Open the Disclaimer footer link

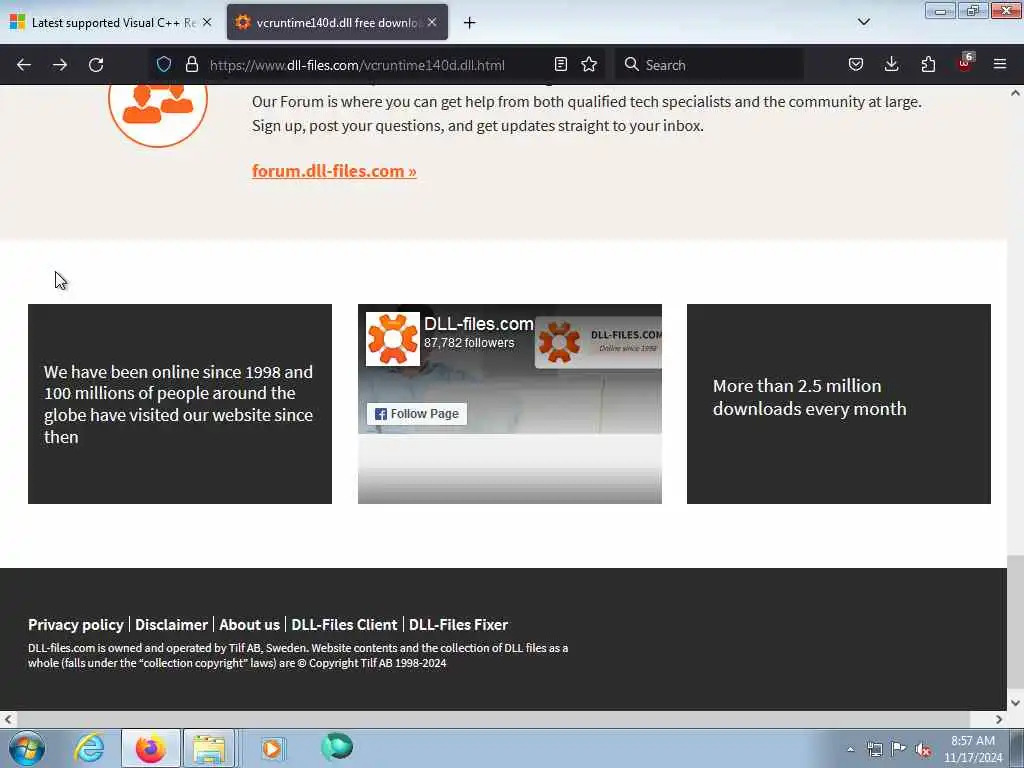pos(171,625)
